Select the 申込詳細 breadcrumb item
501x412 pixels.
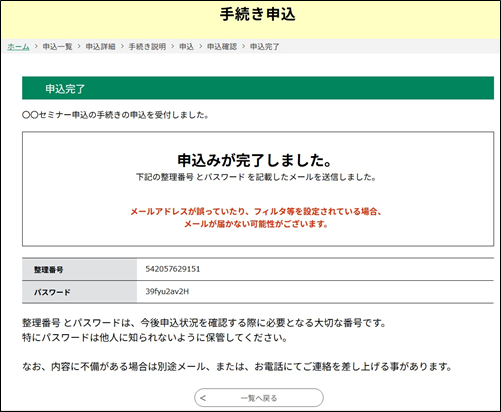[100, 46]
